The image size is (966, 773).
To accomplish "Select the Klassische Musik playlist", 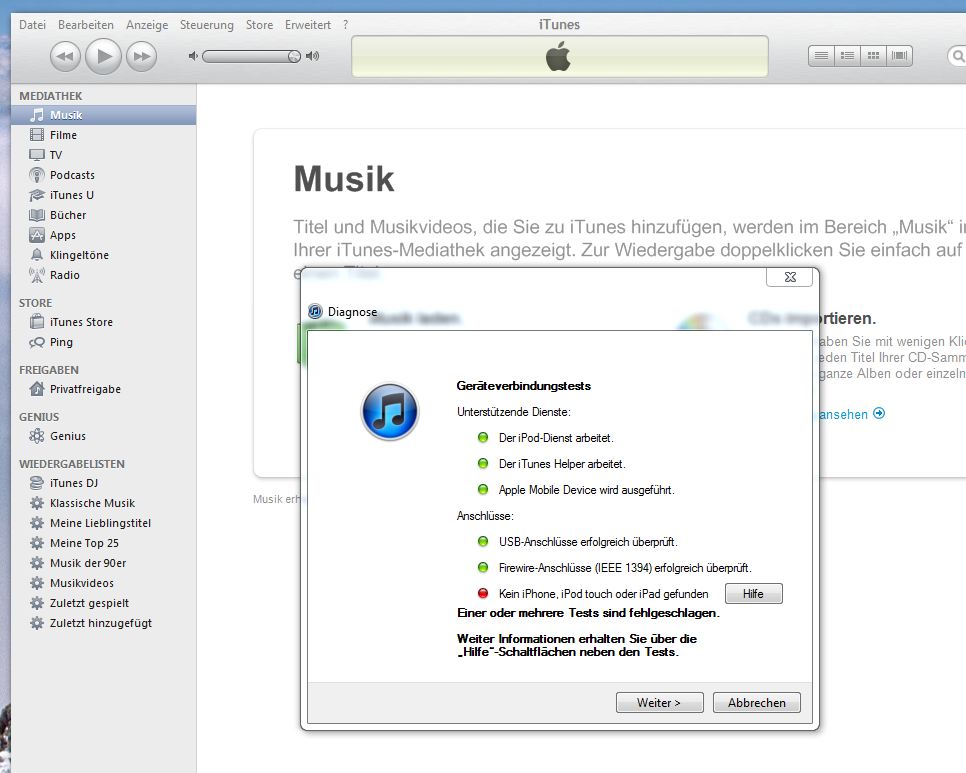I will (104, 503).
